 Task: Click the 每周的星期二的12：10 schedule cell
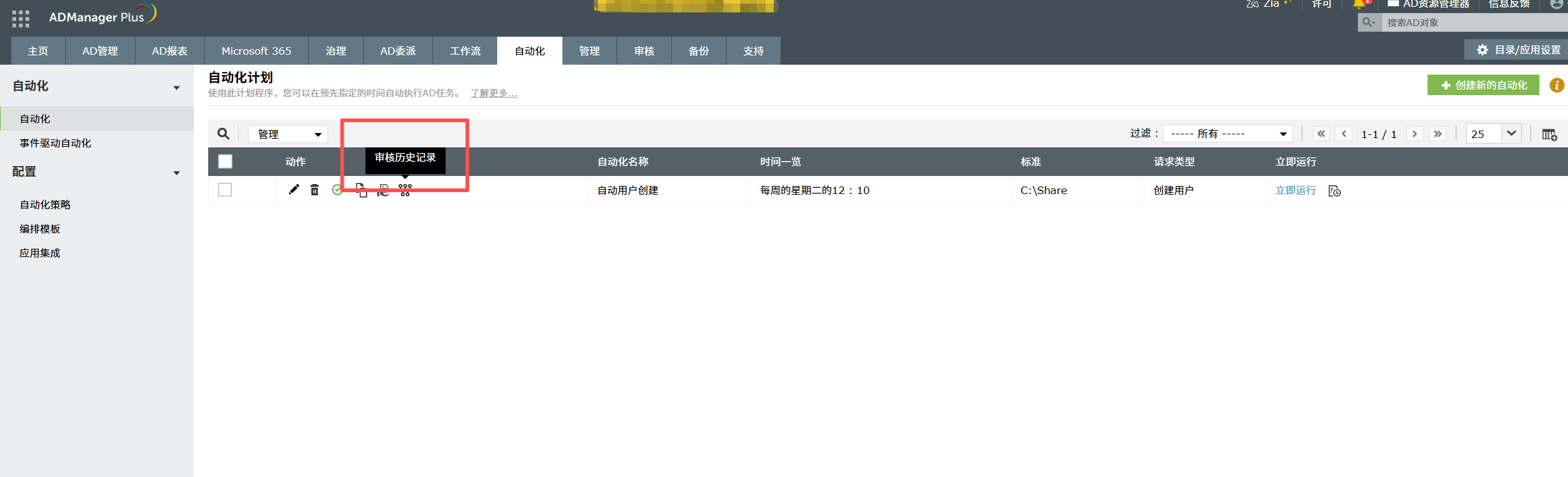pos(815,190)
